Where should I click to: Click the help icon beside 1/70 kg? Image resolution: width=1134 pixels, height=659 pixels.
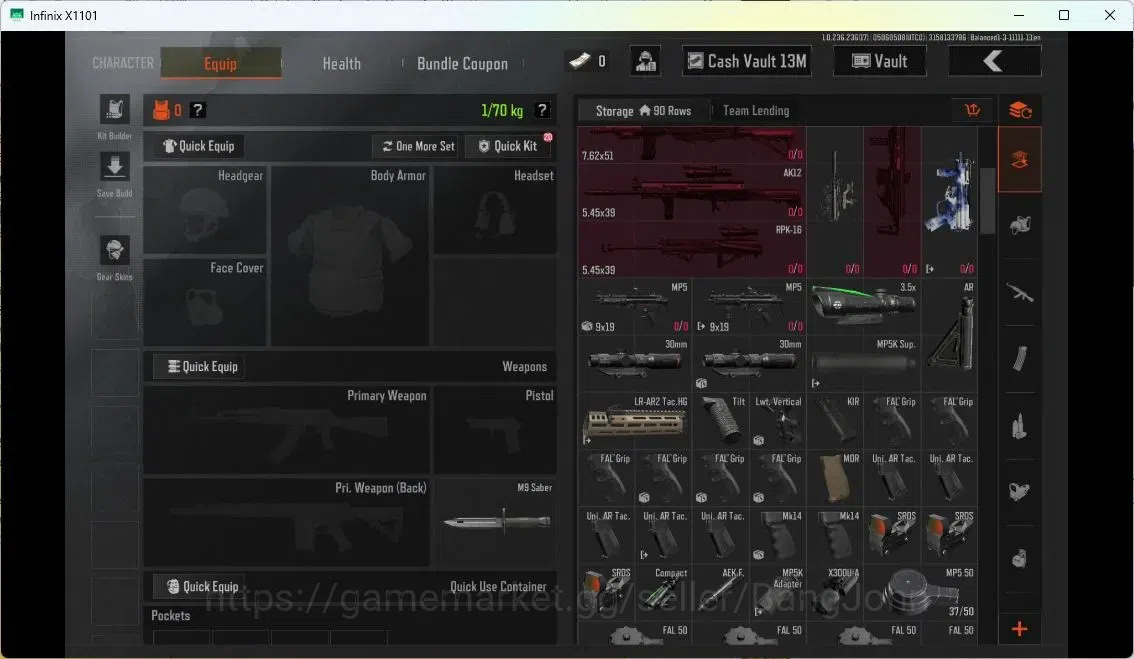pyautogui.click(x=542, y=110)
